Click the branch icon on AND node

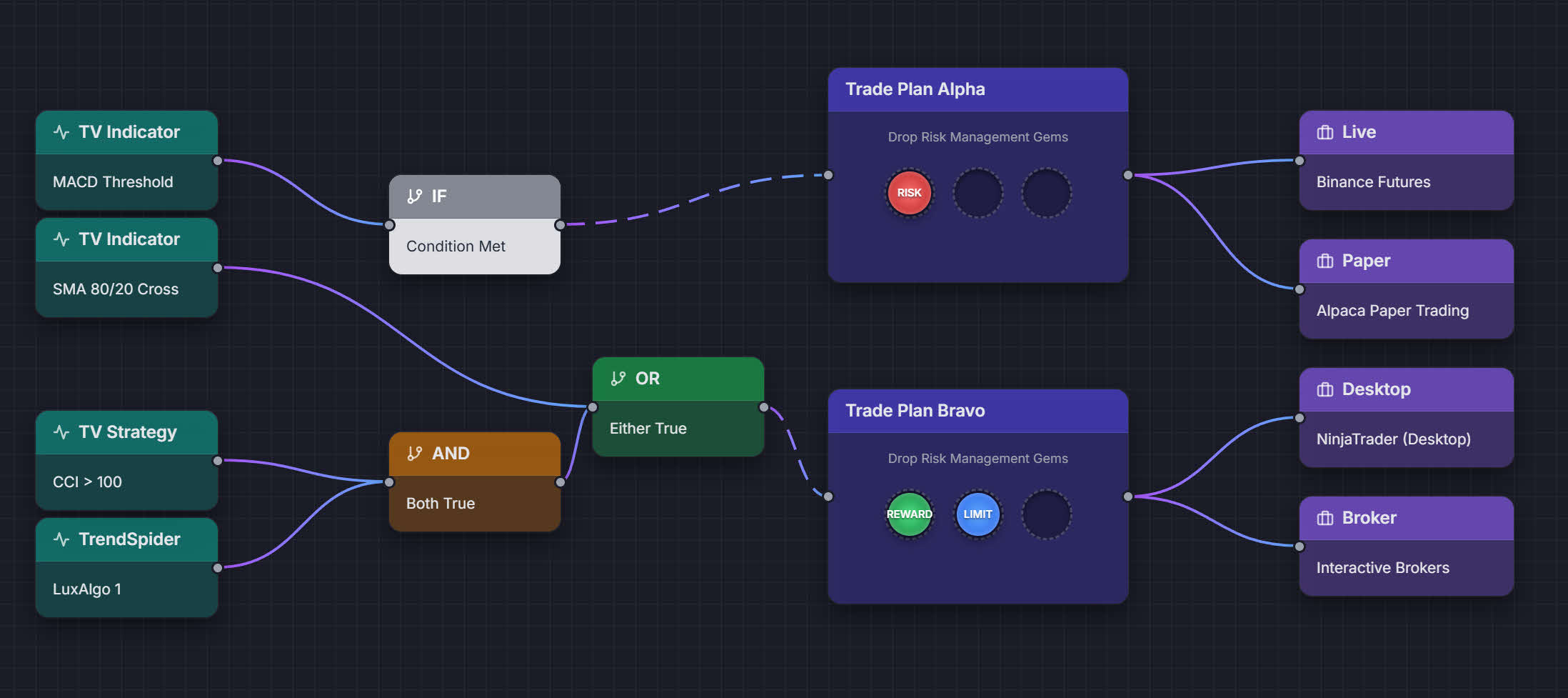pyautogui.click(x=415, y=454)
